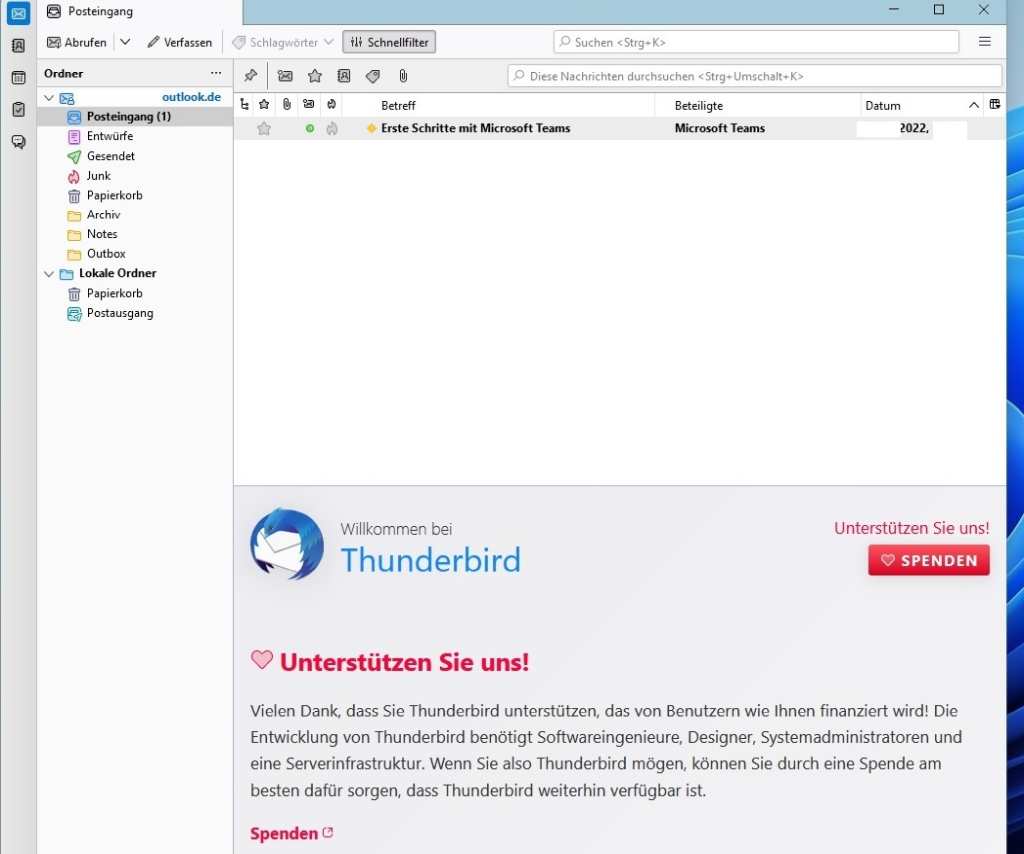Collapse the Lokale Ordner tree
The width and height of the screenshot is (1024, 854).
(x=49, y=274)
